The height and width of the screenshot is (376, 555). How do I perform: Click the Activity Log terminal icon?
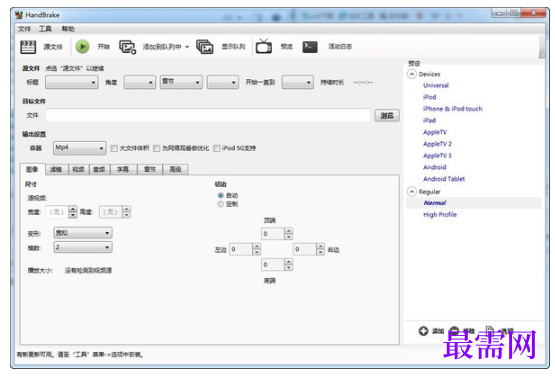coord(310,47)
